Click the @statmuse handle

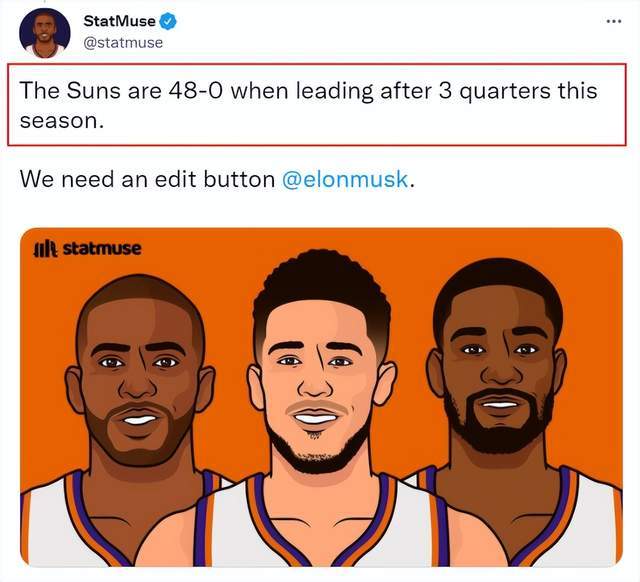[123, 42]
